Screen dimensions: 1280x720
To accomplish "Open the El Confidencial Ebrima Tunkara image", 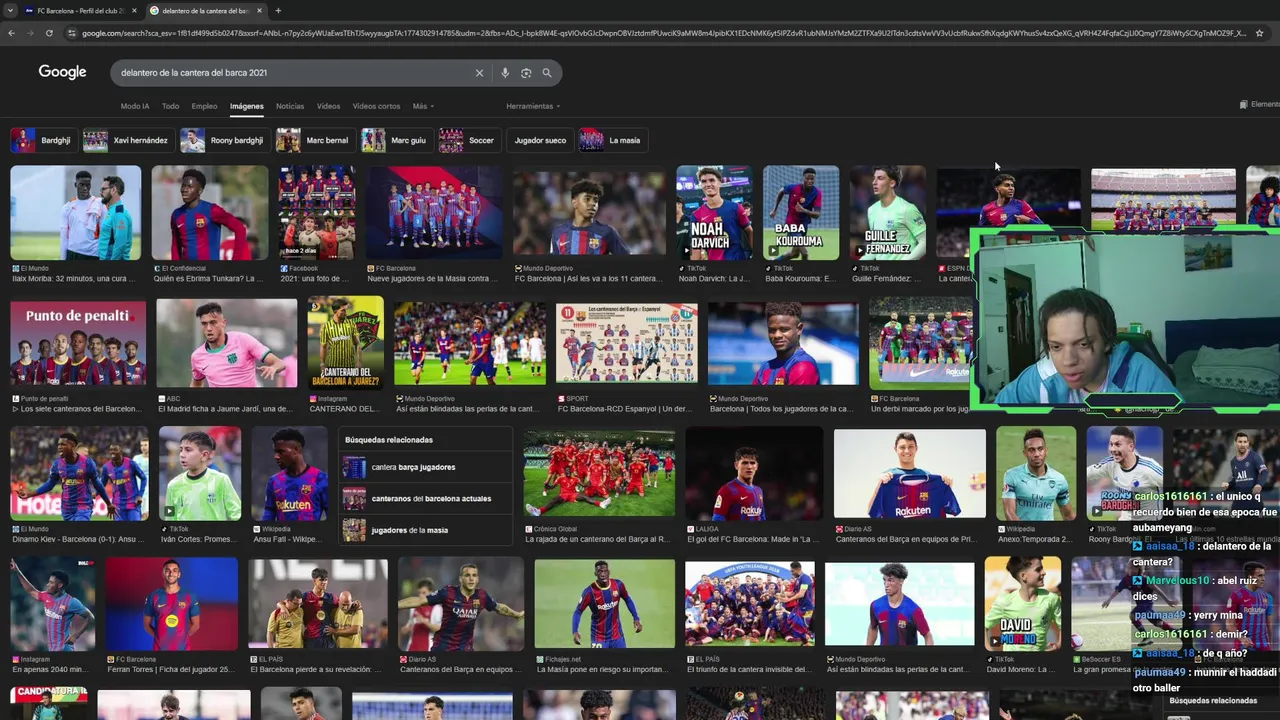I will [x=210, y=213].
